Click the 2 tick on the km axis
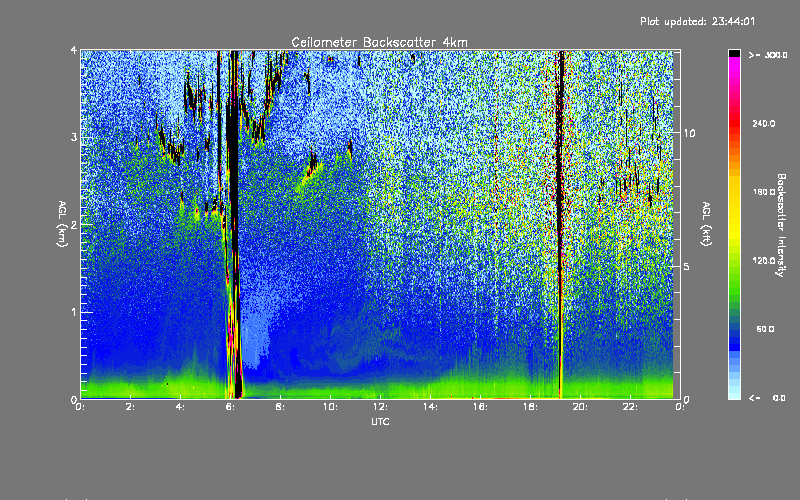Viewport: 800px width, 500px height. 74,224
